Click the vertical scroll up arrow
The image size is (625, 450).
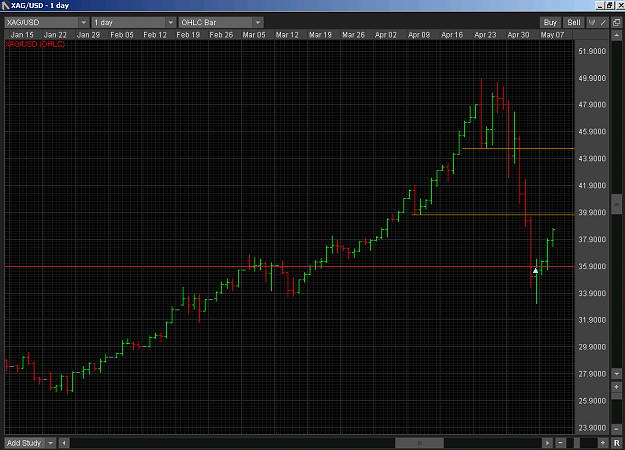coord(617,35)
